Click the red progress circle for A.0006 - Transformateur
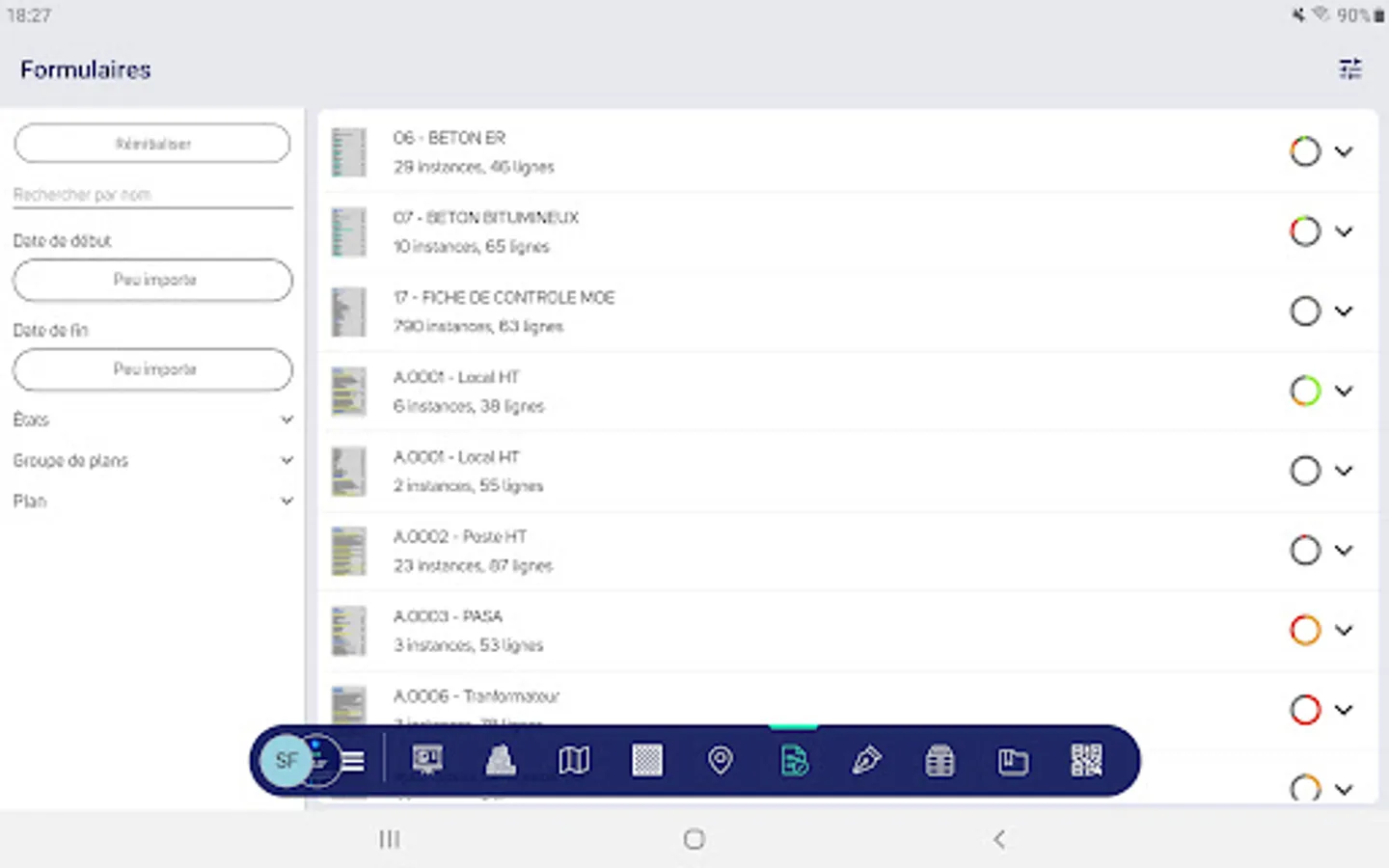Viewport: 1389px width, 868px height. point(1305,710)
